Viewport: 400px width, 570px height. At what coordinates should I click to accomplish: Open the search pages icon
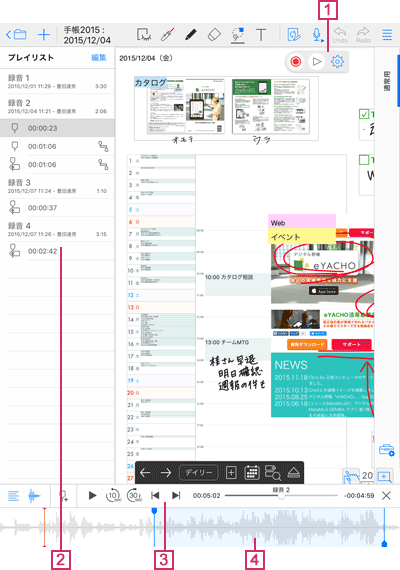click(x=272, y=473)
